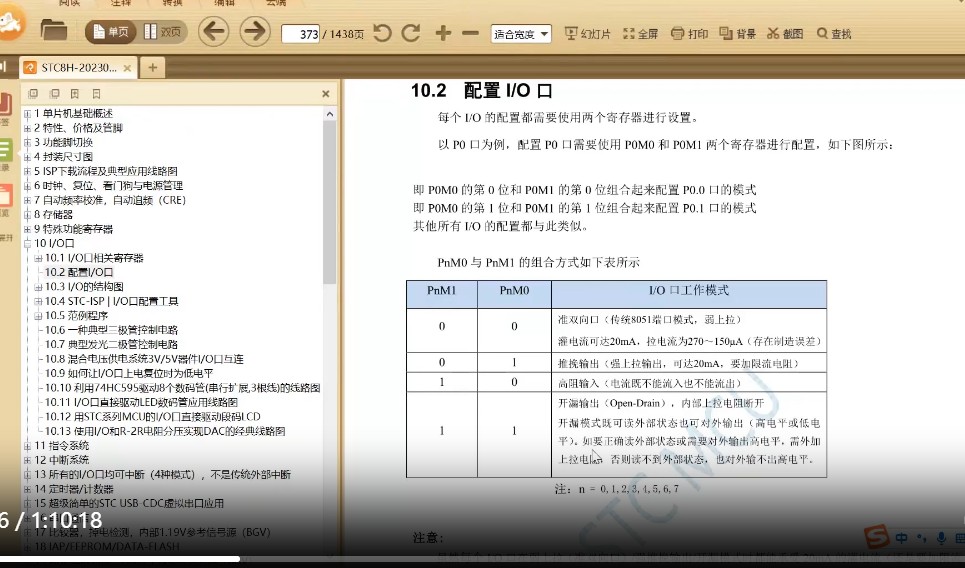Open the orange thumbnail sidebar icon
The image size is (965, 568).
click(x=5, y=196)
